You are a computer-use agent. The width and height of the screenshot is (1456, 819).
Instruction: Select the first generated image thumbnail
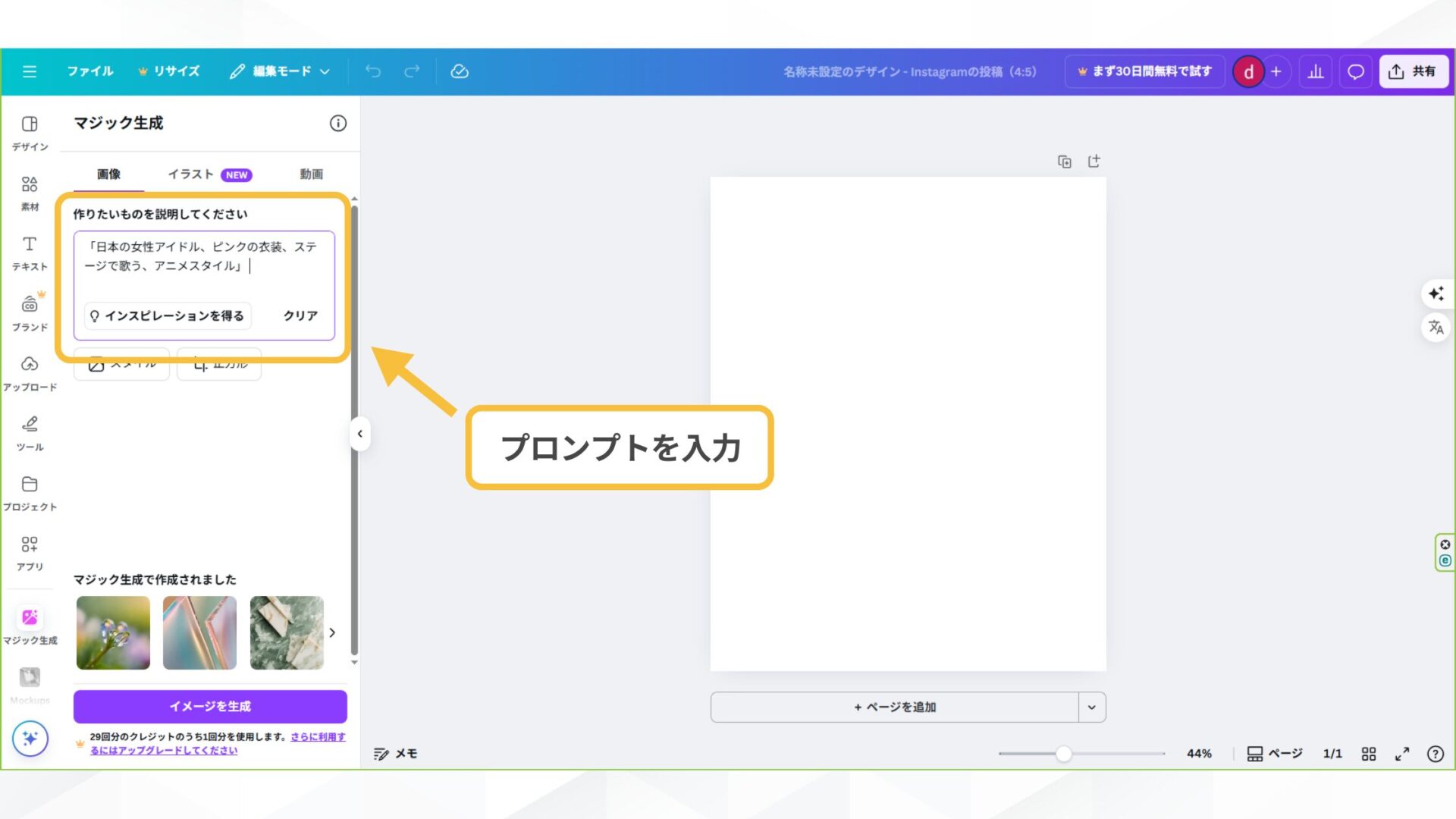pos(112,632)
